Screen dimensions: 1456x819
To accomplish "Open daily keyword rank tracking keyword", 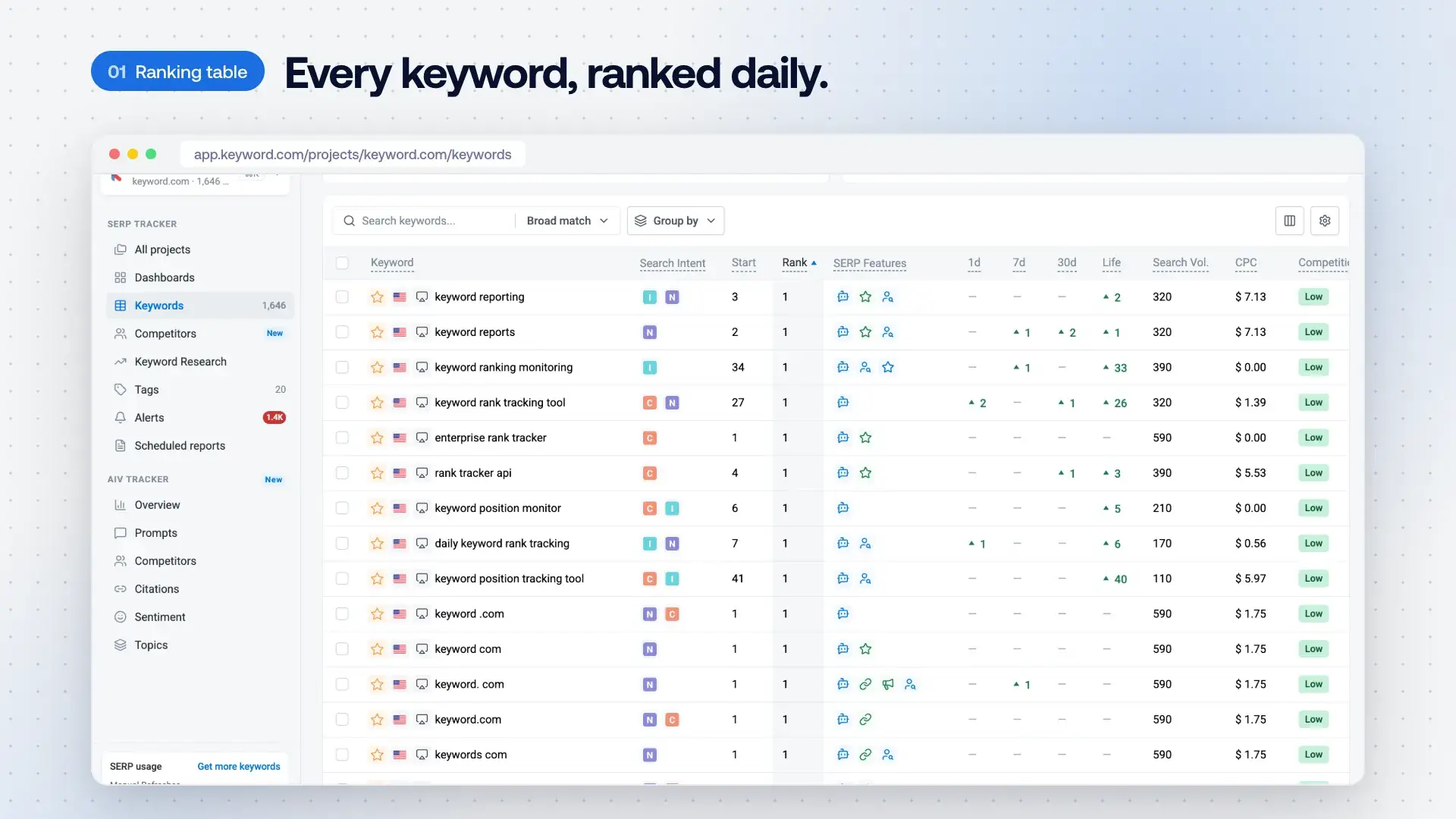I will (501, 544).
